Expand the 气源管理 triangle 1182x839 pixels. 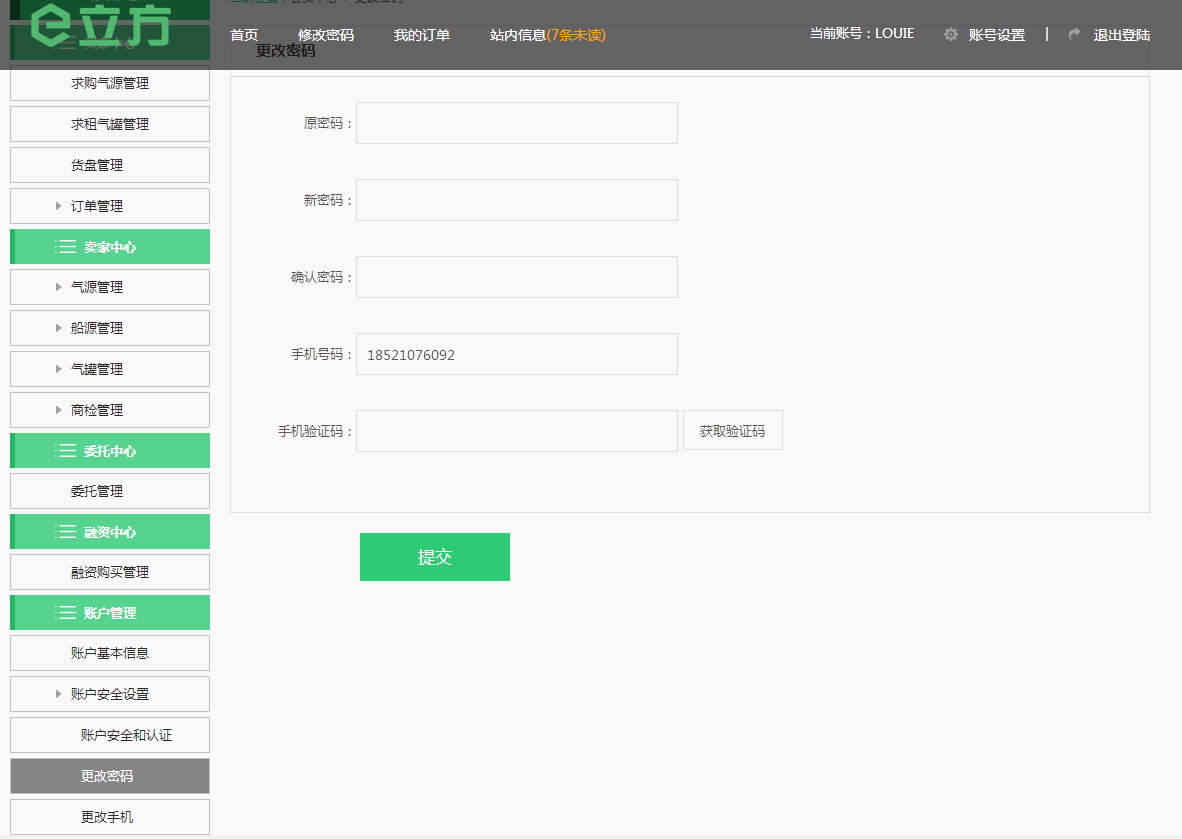coord(59,287)
